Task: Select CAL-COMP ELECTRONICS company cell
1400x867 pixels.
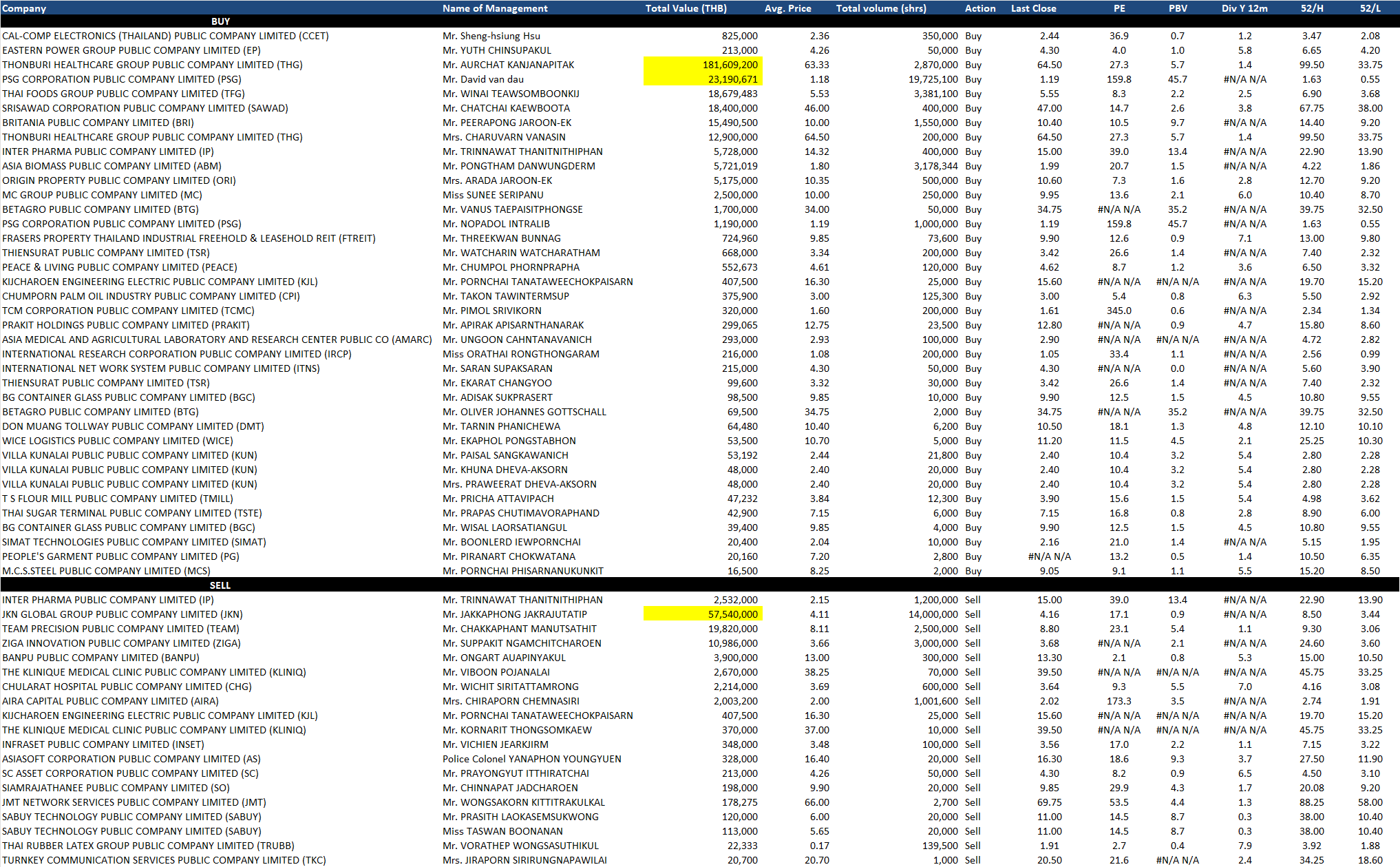Action: 165,36
